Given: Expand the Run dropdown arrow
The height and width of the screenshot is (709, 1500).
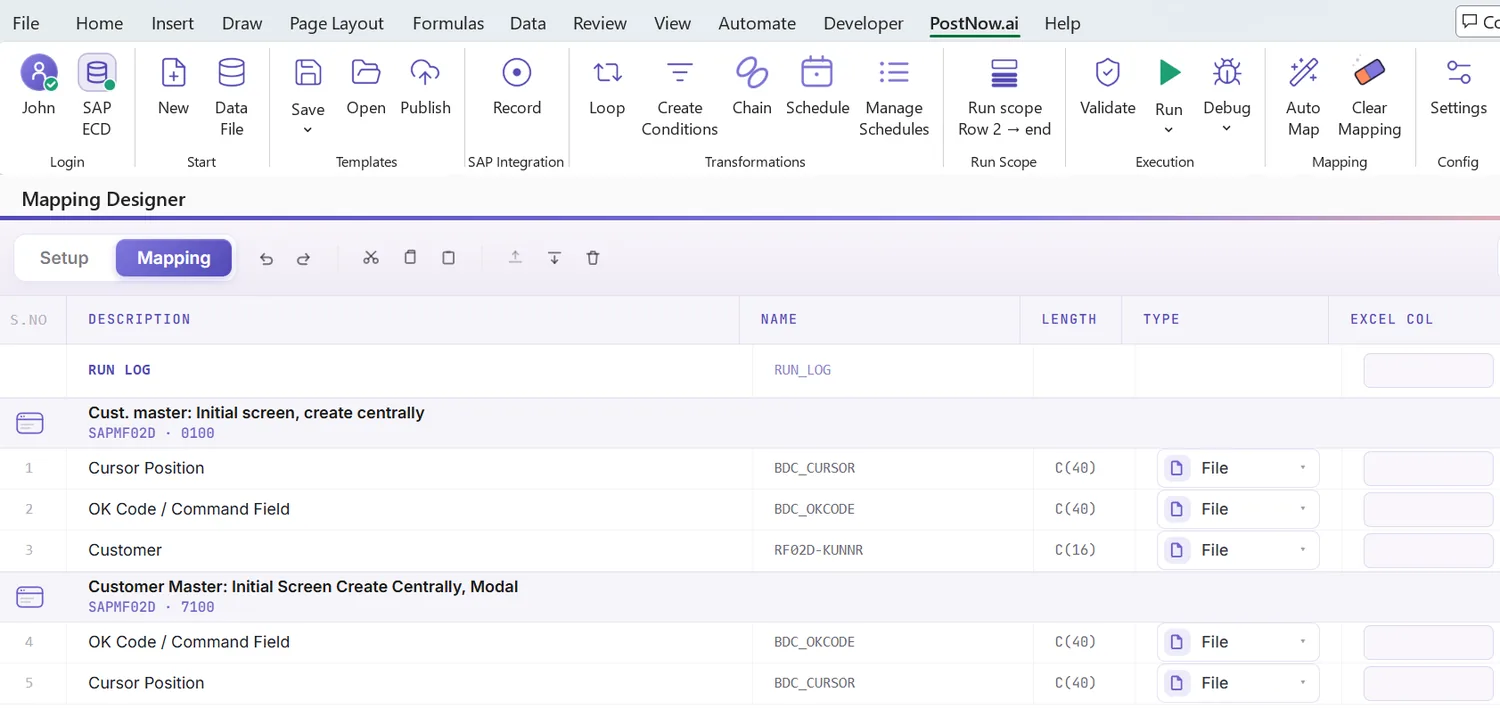Looking at the screenshot, I should [1169, 131].
